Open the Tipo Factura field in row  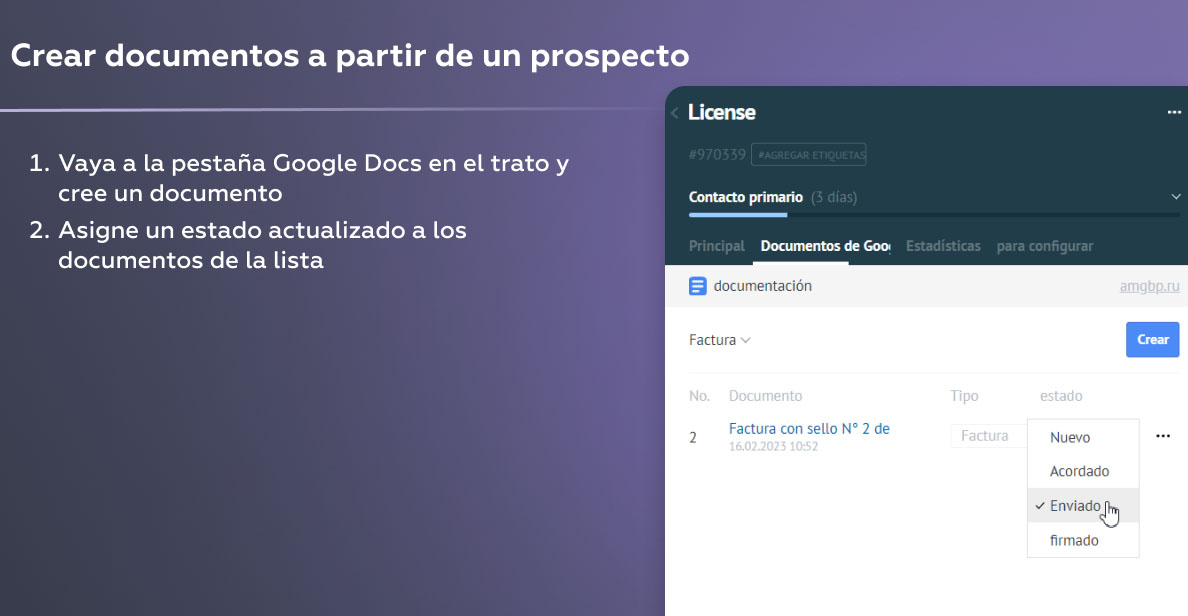pyautogui.click(x=986, y=436)
